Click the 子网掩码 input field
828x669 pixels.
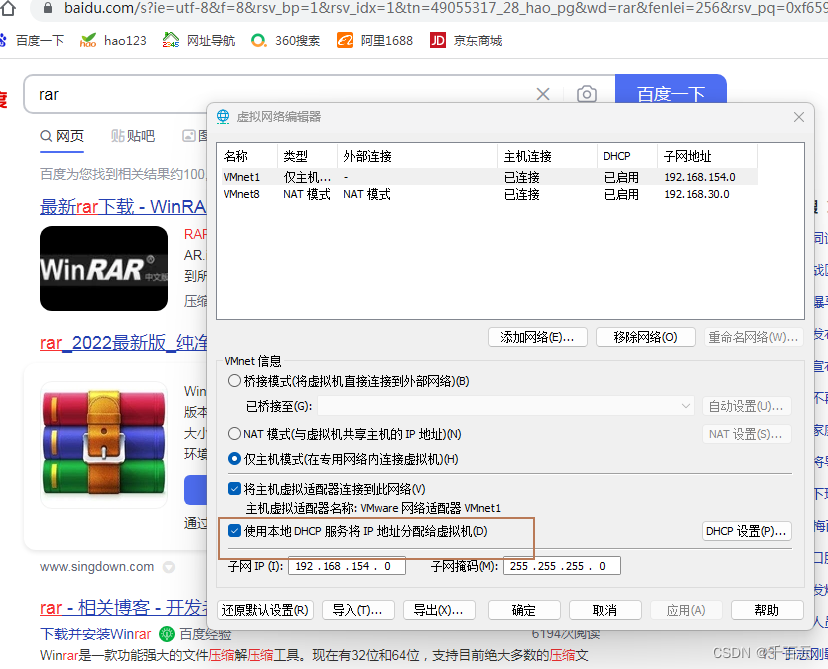562,566
